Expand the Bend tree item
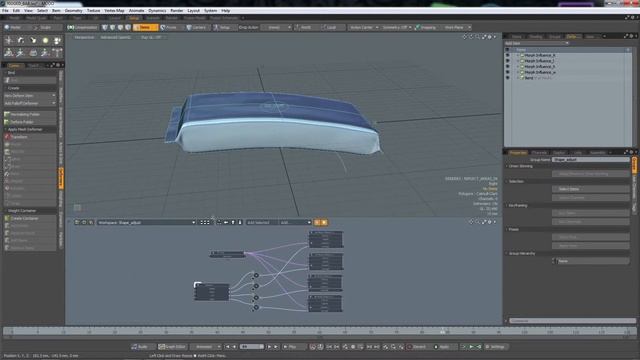 click(x=518, y=78)
